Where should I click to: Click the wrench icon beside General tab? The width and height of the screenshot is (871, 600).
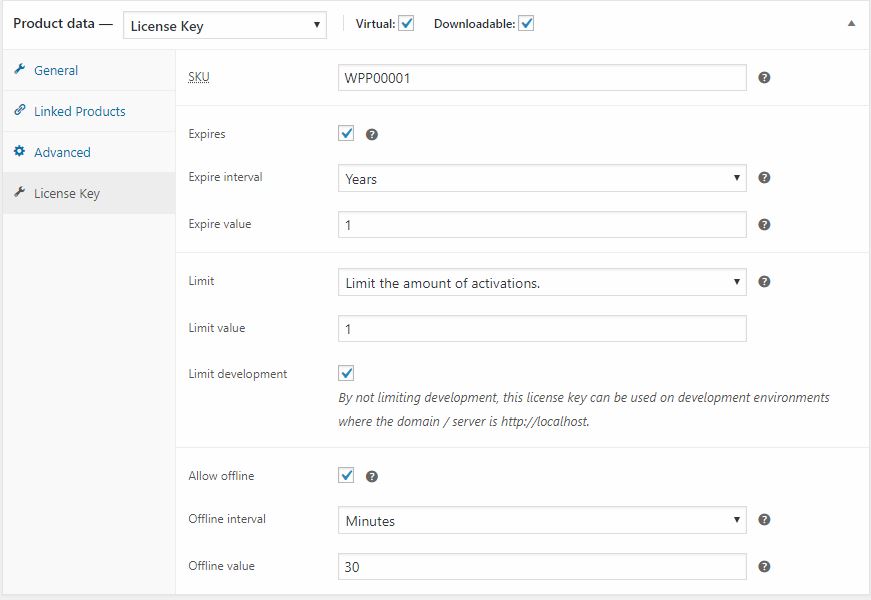[19, 69]
